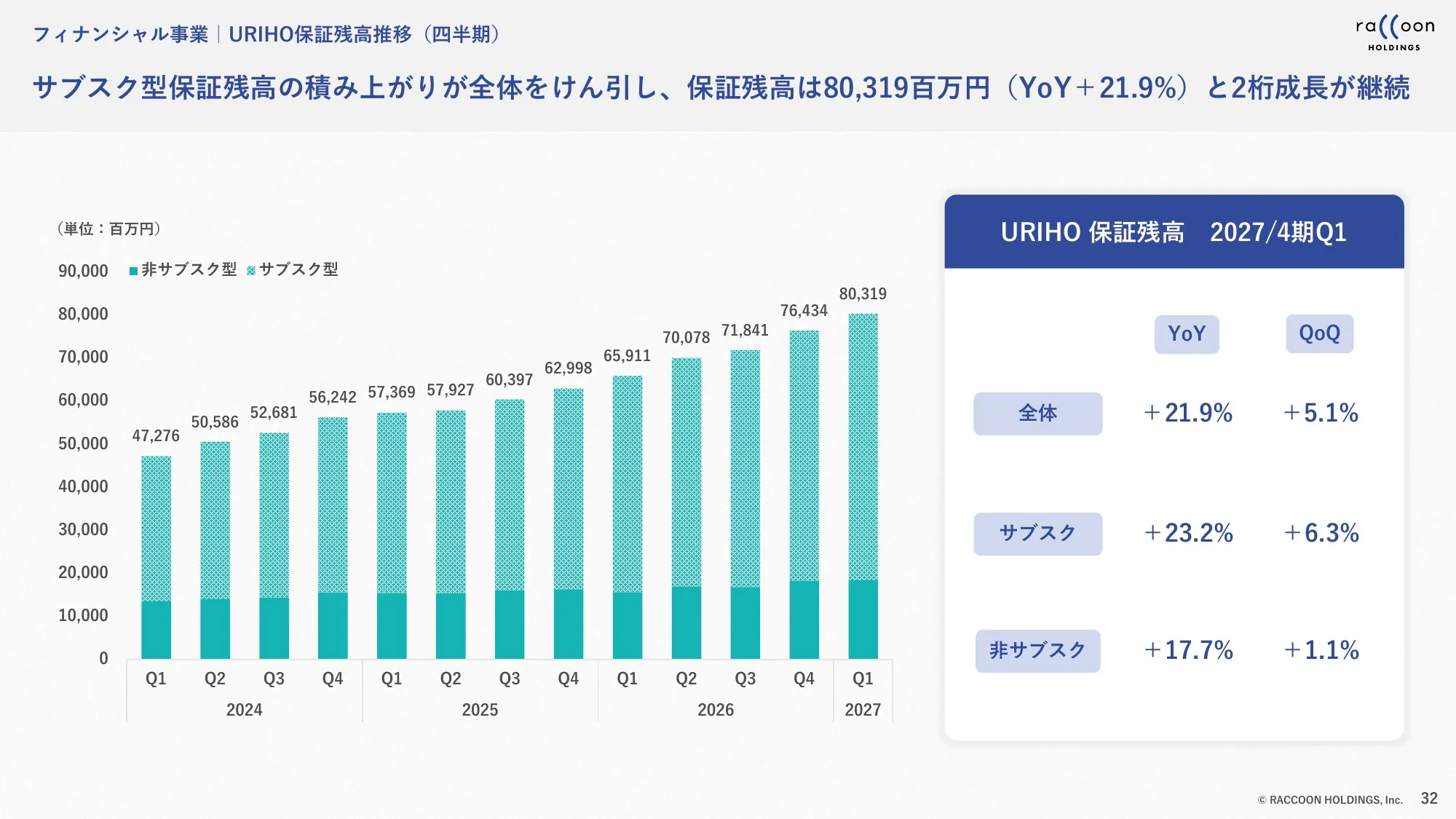Image resolution: width=1456 pixels, height=819 pixels.
Task: Click the 76,434 bar data label
Action: [x=804, y=311]
